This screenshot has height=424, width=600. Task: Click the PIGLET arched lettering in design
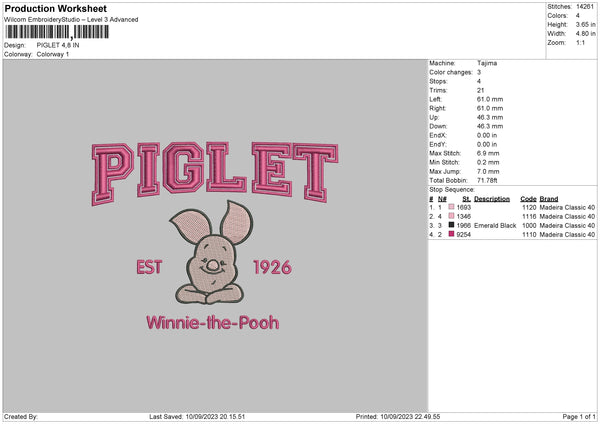pos(215,173)
